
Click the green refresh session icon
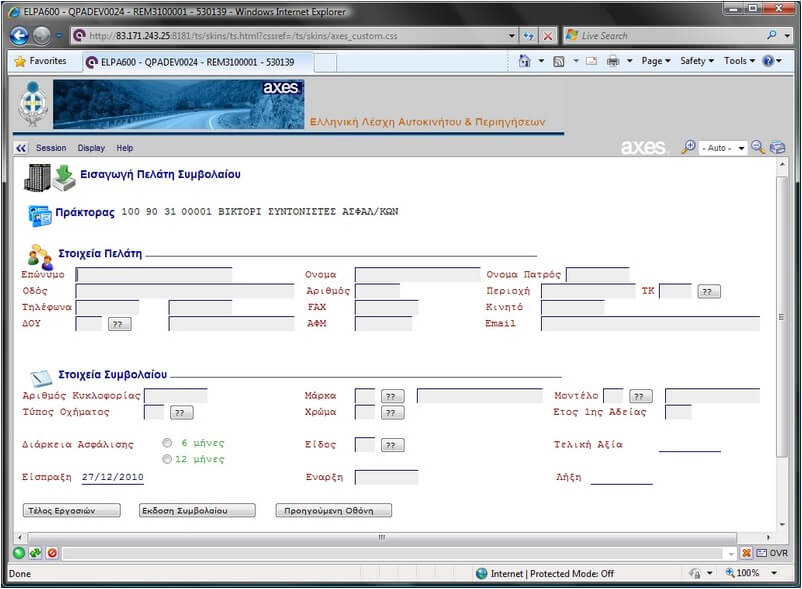point(35,553)
